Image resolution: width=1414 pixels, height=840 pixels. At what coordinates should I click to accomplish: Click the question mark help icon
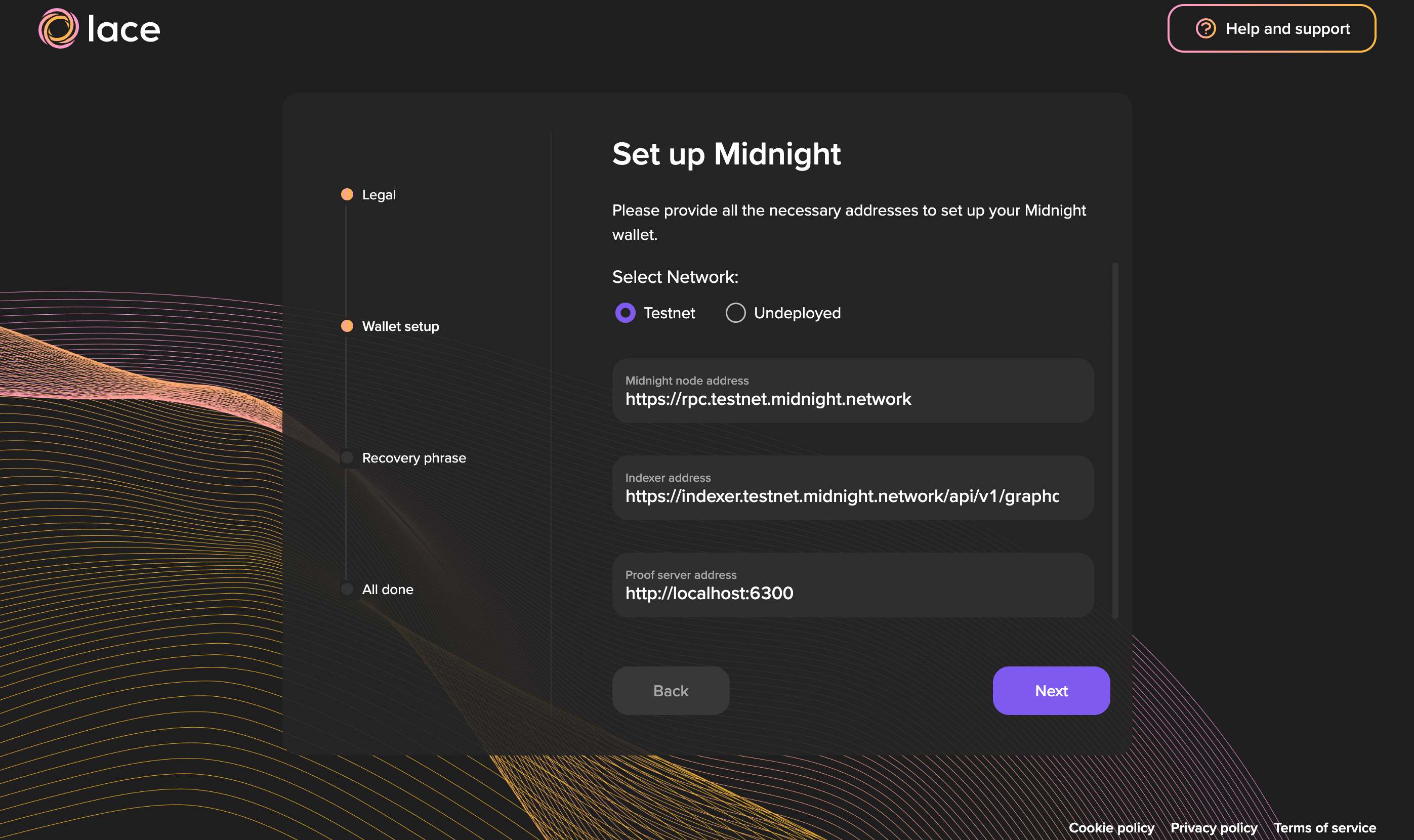1205,28
